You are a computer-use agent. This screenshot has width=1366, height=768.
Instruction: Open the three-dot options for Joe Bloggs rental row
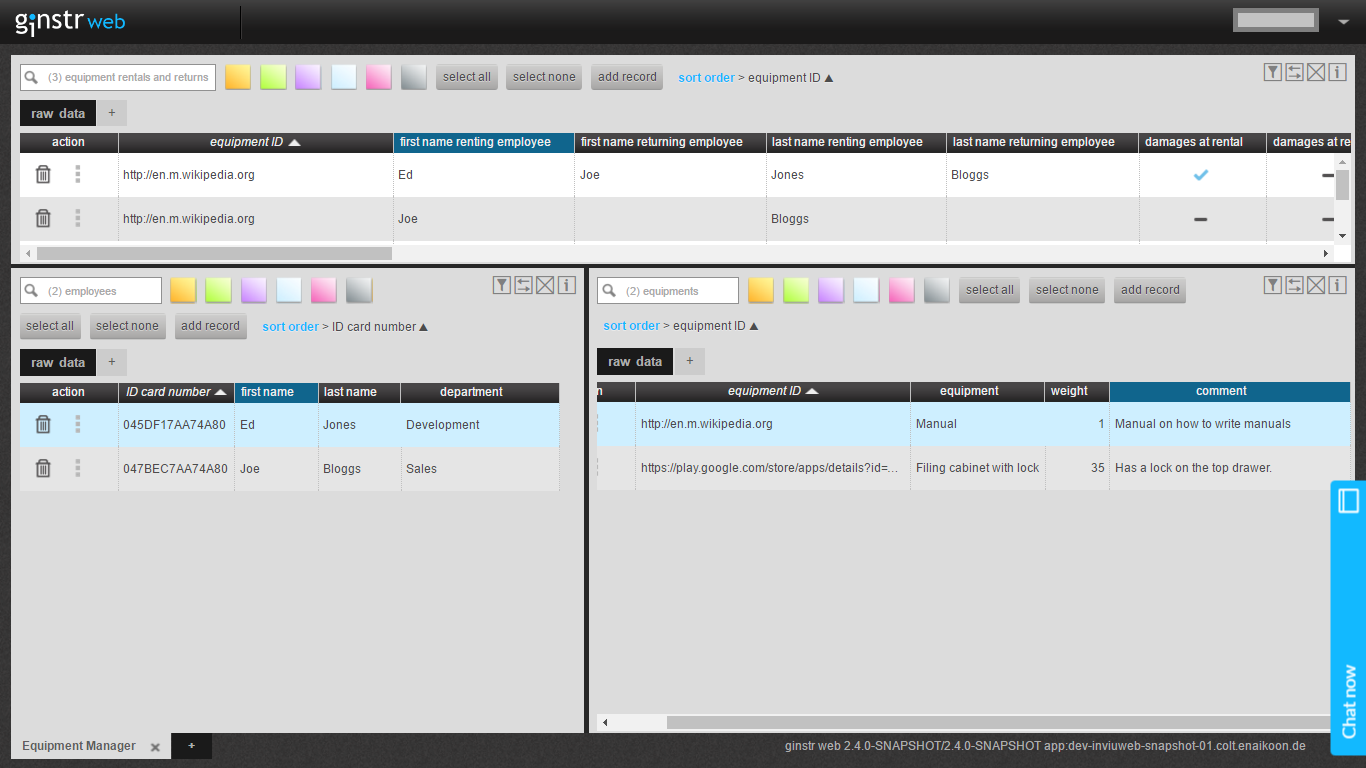(x=77, y=218)
